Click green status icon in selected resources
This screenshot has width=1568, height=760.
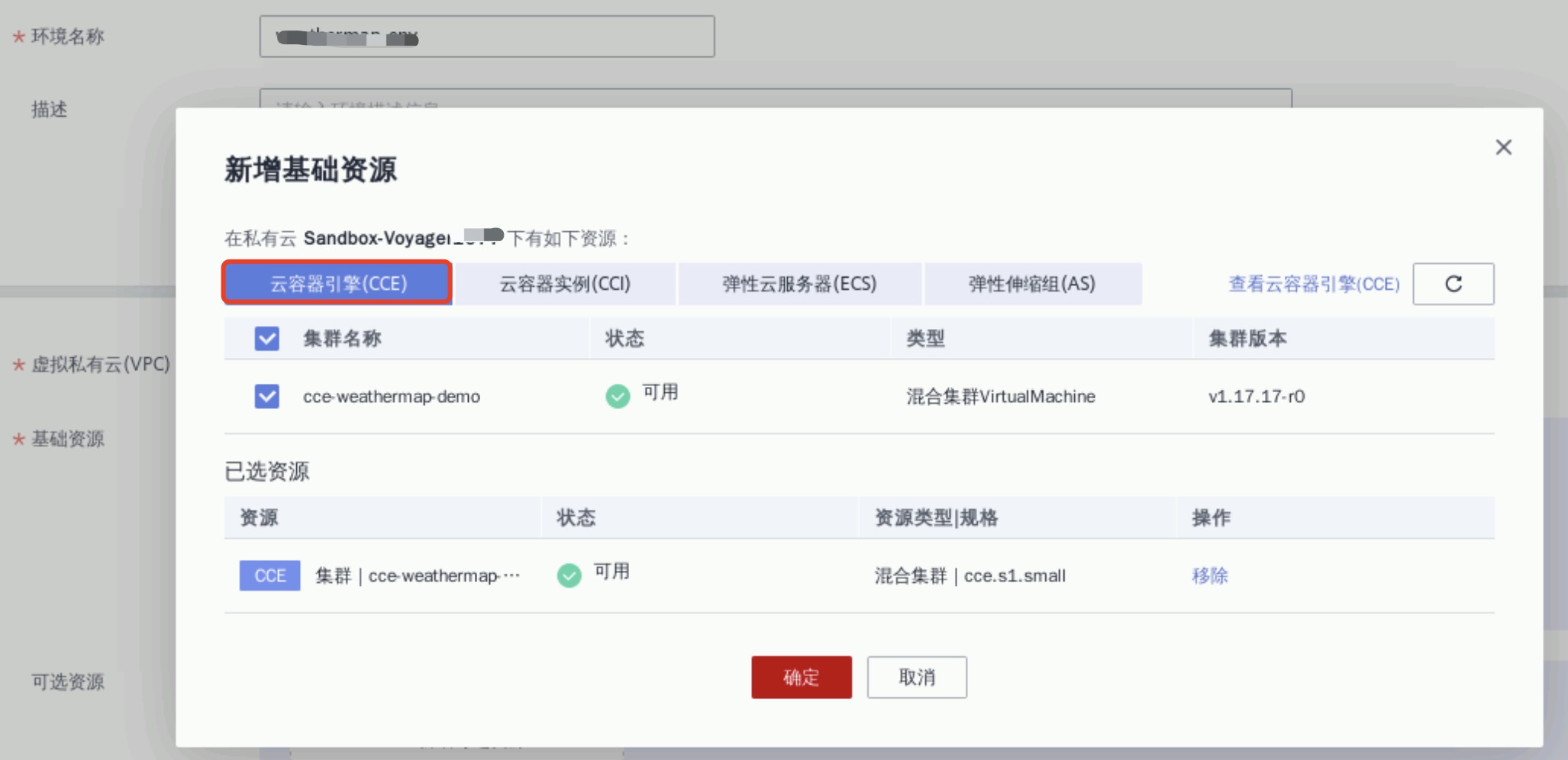(569, 575)
